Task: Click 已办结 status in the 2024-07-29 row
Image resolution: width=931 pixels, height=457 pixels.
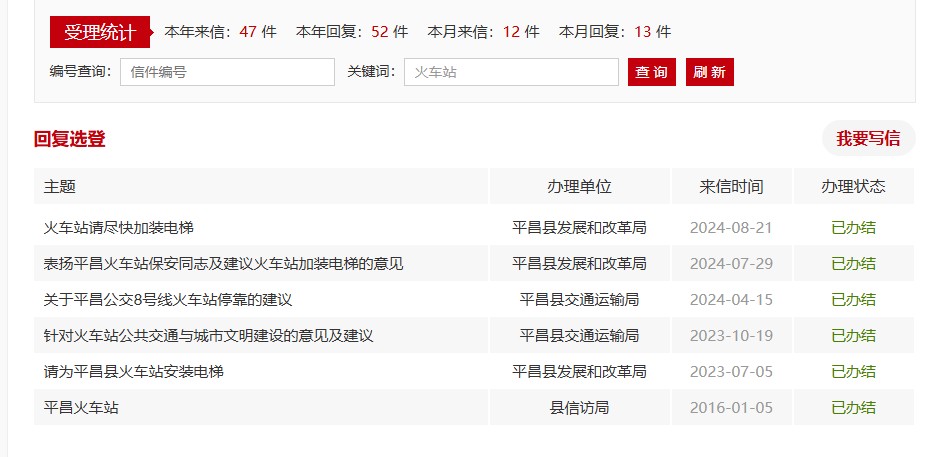Action: (853, 264)
